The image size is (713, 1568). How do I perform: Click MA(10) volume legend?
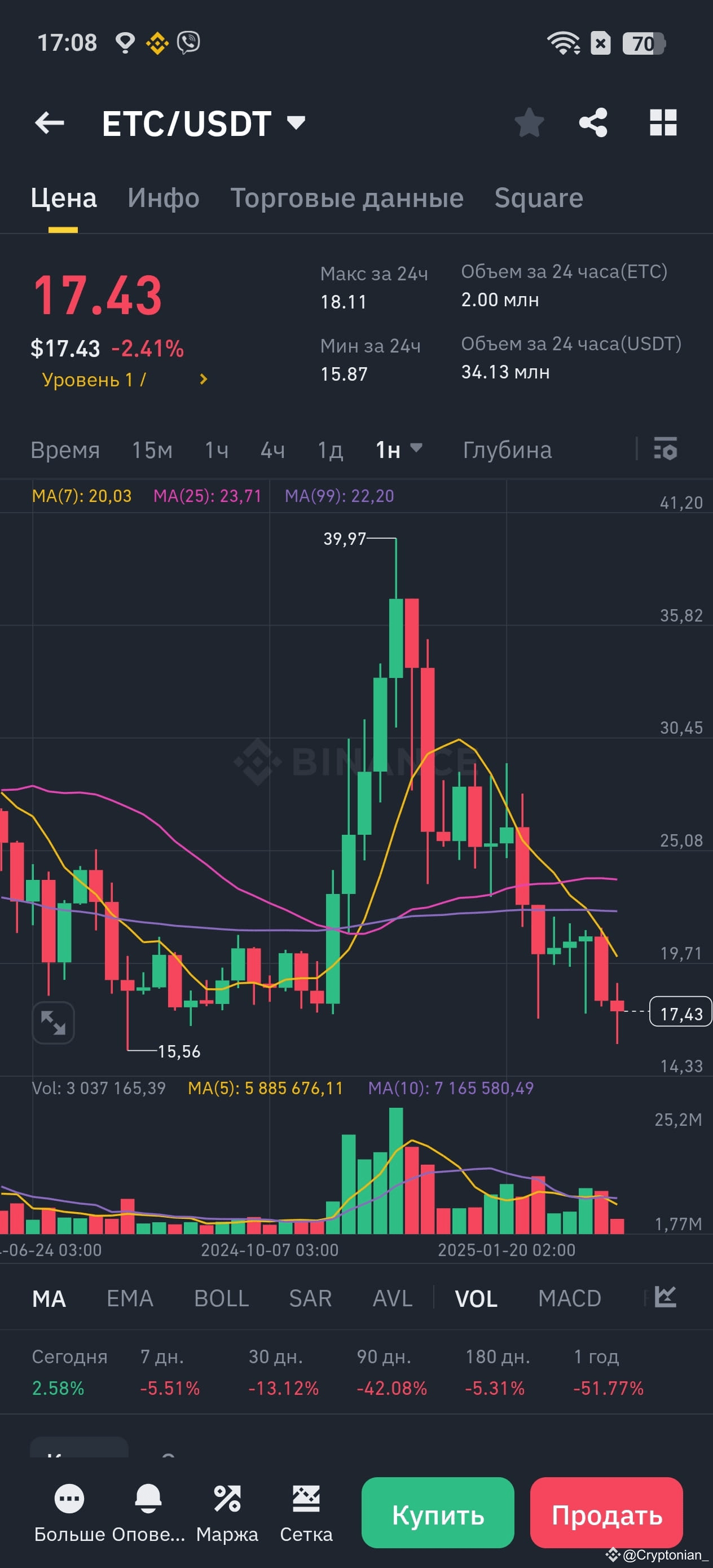click(x=451, y=1088)
